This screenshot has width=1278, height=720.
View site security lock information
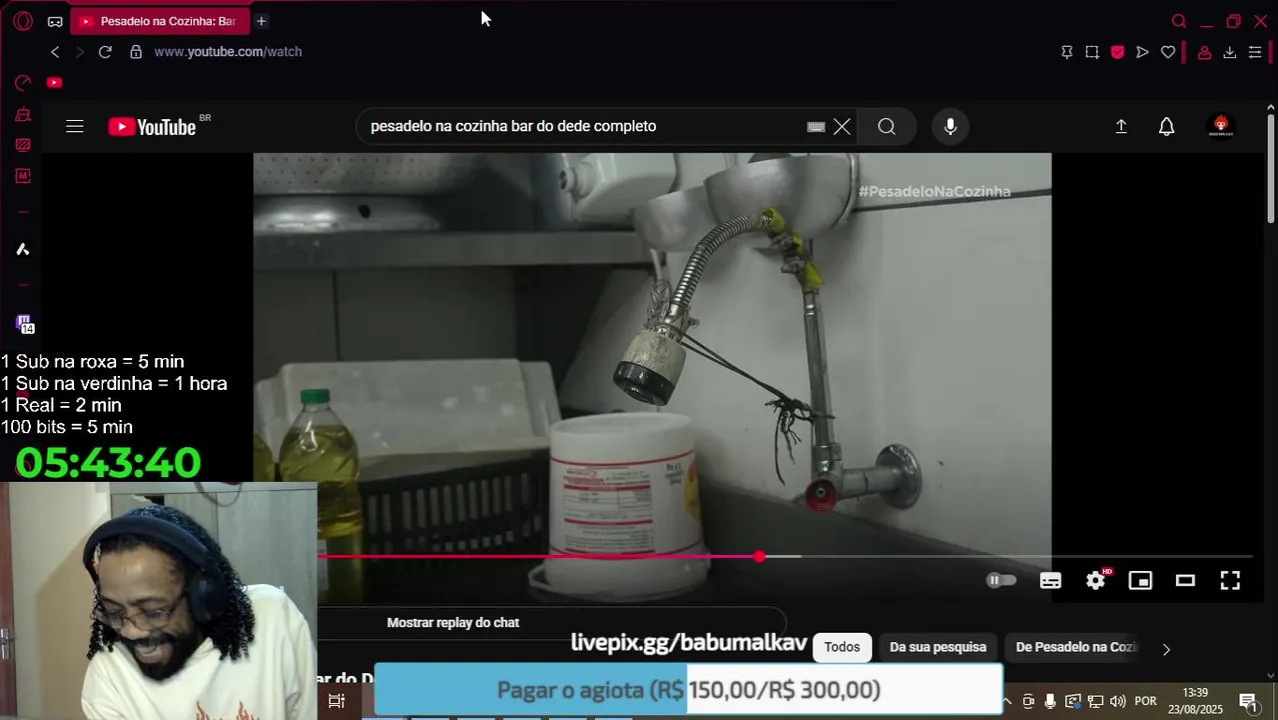point(136,52)
